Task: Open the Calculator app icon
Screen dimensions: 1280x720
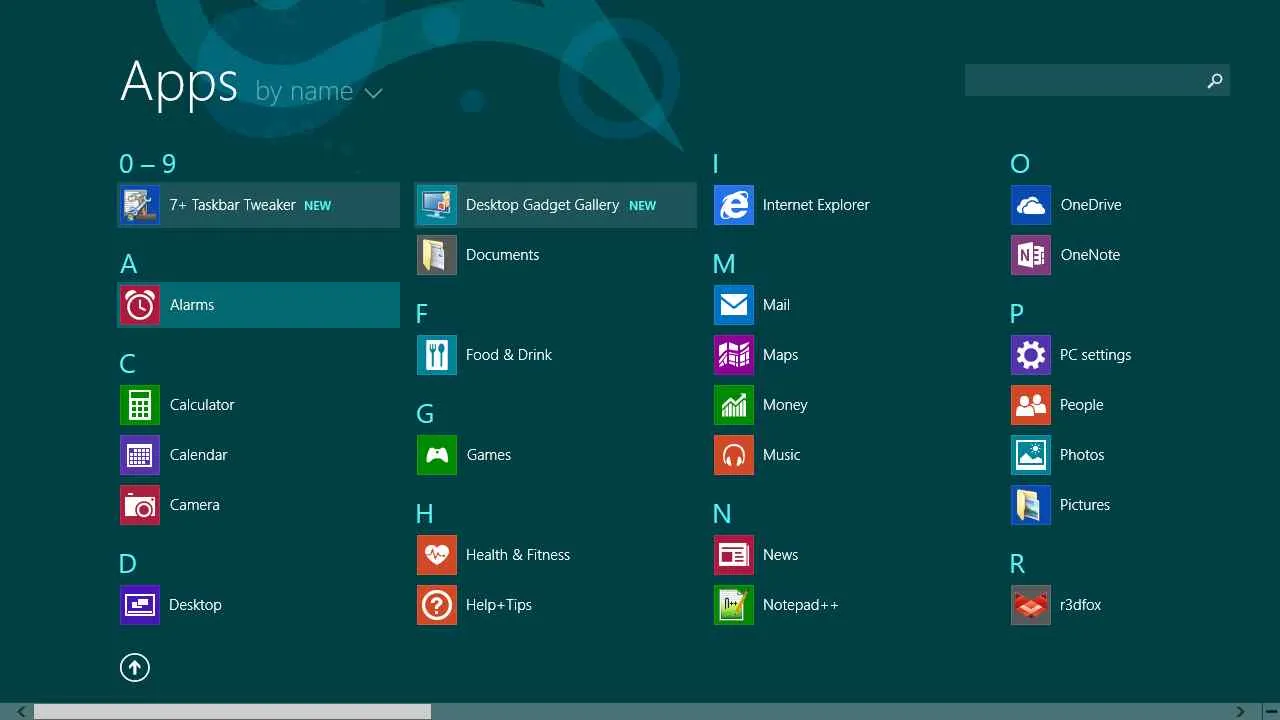Action: 140,405
